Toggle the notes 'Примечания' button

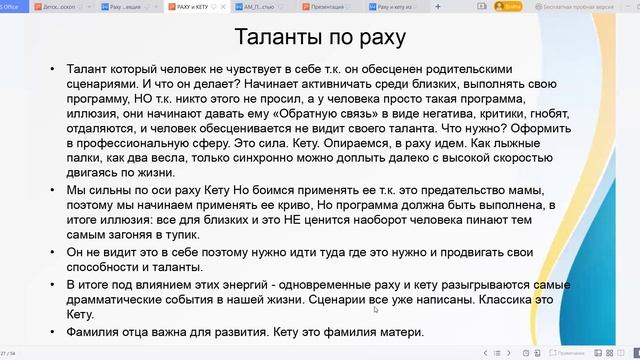567,353
